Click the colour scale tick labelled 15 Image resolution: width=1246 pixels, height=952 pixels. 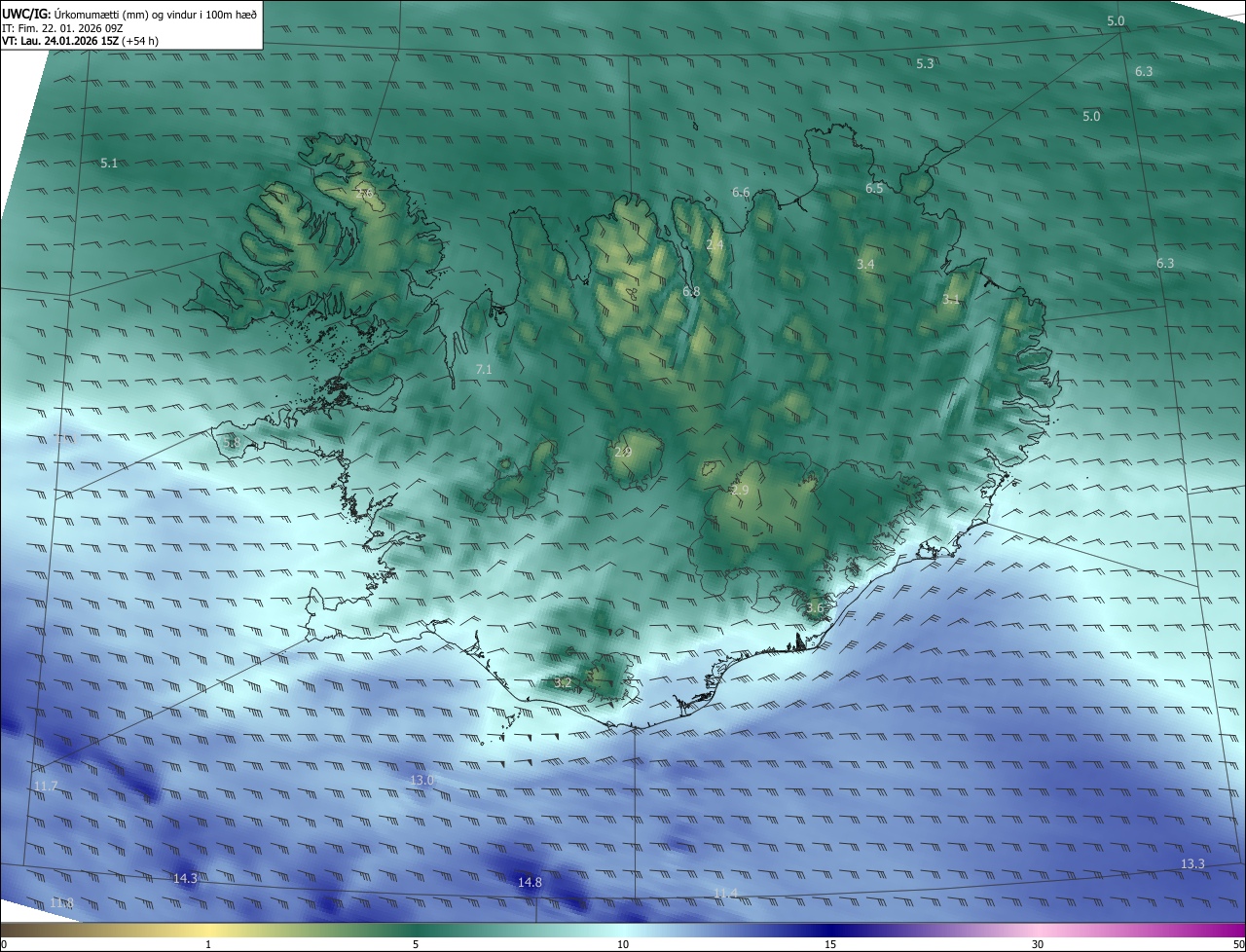(x=830, y=944)
